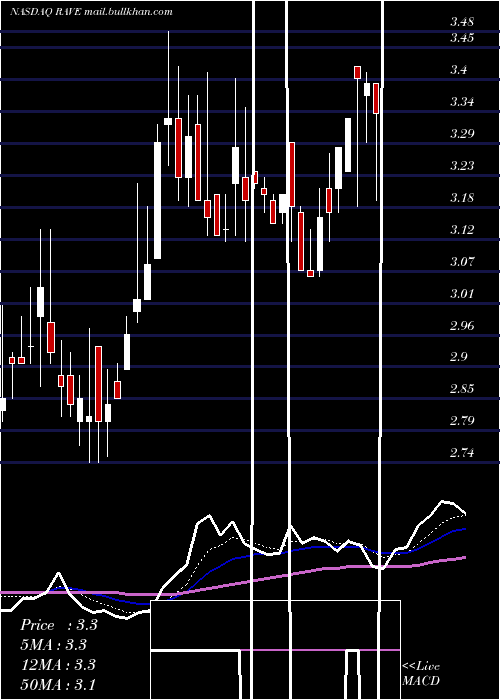Select the 2.85 price axis label
This screenshot has width=500, height=700.
(x=462, y=389)
